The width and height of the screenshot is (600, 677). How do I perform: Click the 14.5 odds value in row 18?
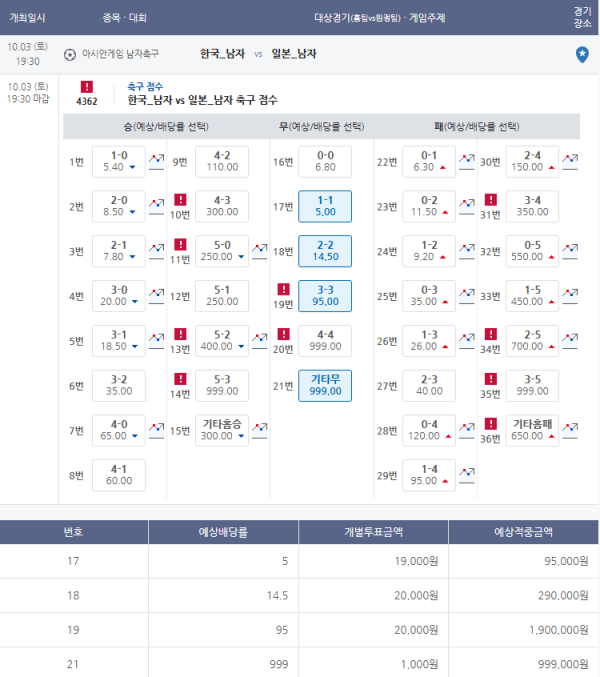coord(278,595)
